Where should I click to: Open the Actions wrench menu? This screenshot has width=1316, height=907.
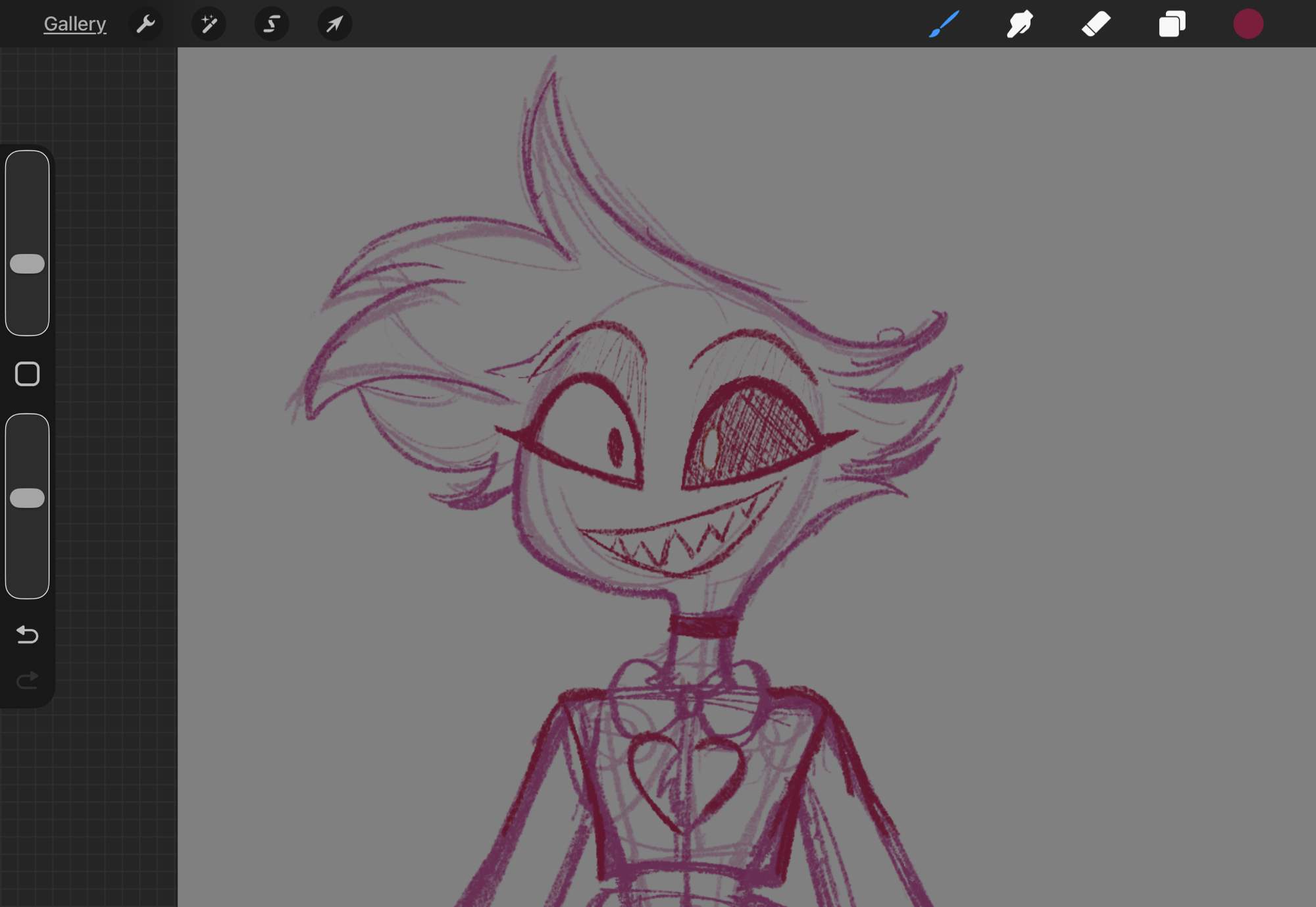coord(145,24)
